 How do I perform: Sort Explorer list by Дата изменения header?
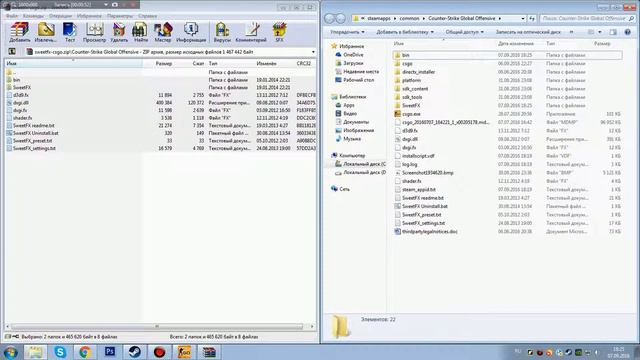click(x=516, y=43)
